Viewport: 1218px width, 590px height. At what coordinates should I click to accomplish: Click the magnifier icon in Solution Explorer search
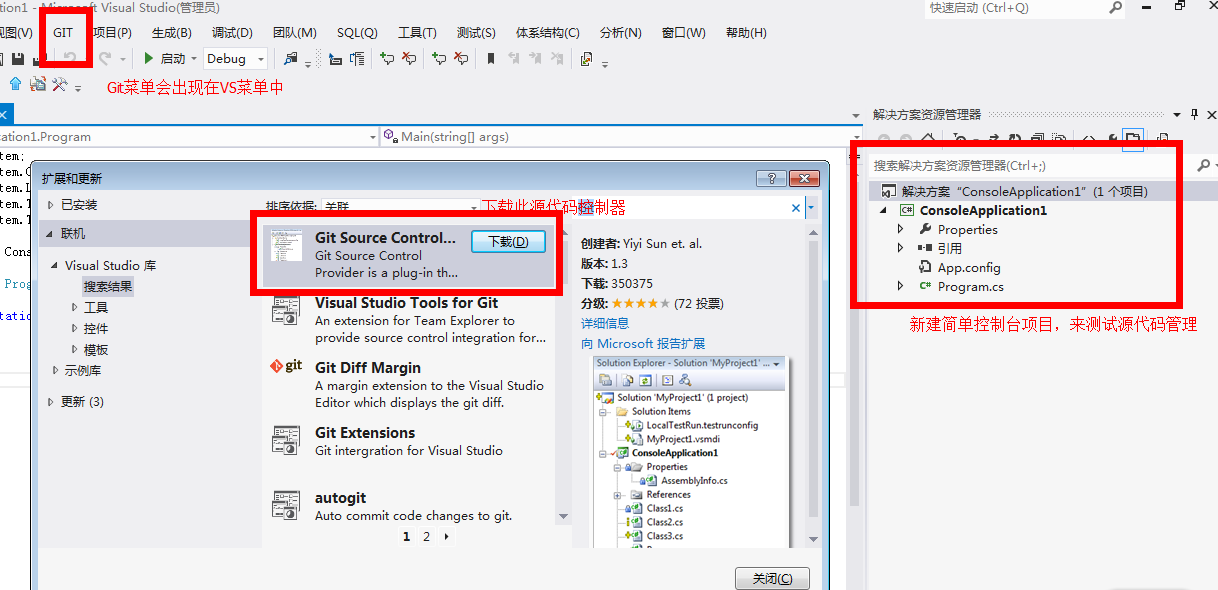click(x=1203, y=165)
